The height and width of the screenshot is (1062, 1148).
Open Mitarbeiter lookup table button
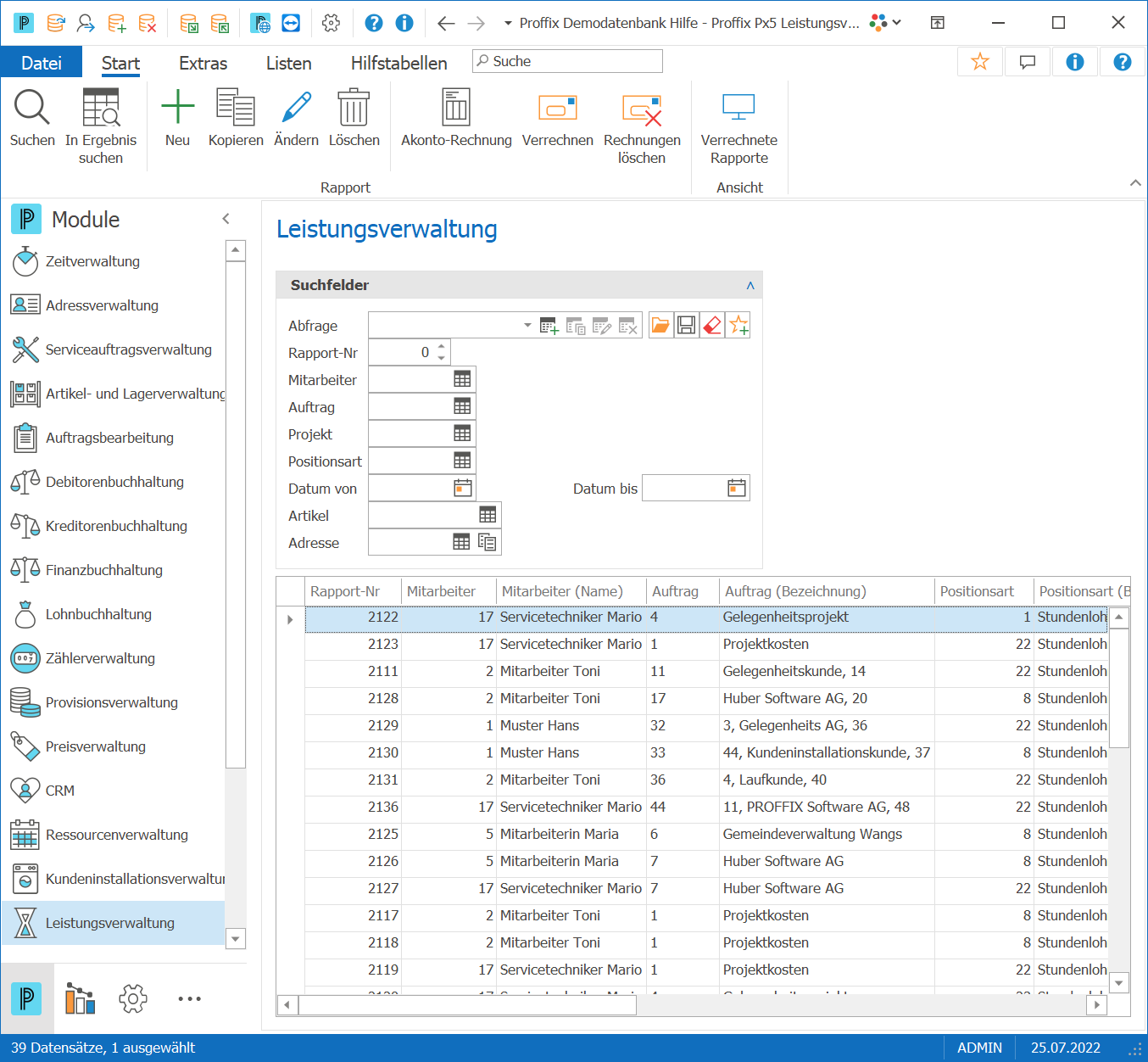click(462, 379)
